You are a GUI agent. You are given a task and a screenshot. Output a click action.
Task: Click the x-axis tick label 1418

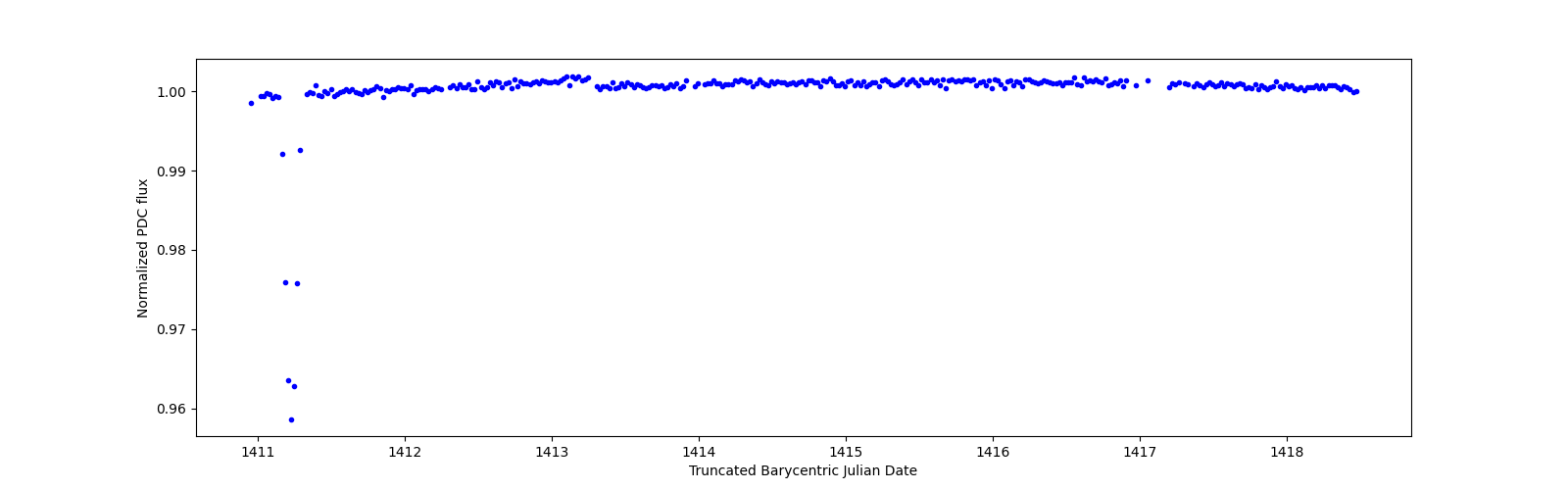(x=1287, y=453)
